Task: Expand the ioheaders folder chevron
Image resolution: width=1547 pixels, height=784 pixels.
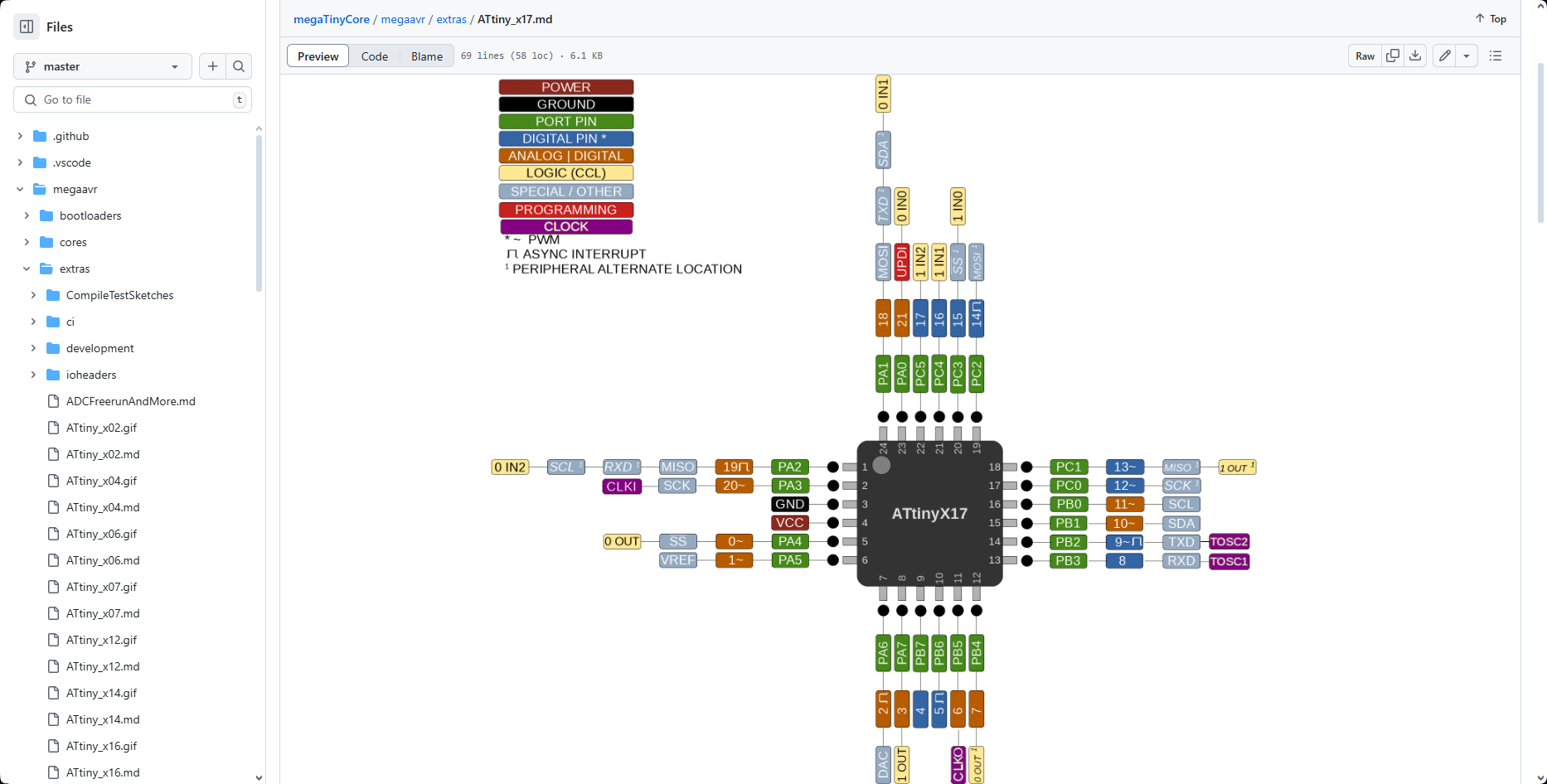Action: pos(33,375)
